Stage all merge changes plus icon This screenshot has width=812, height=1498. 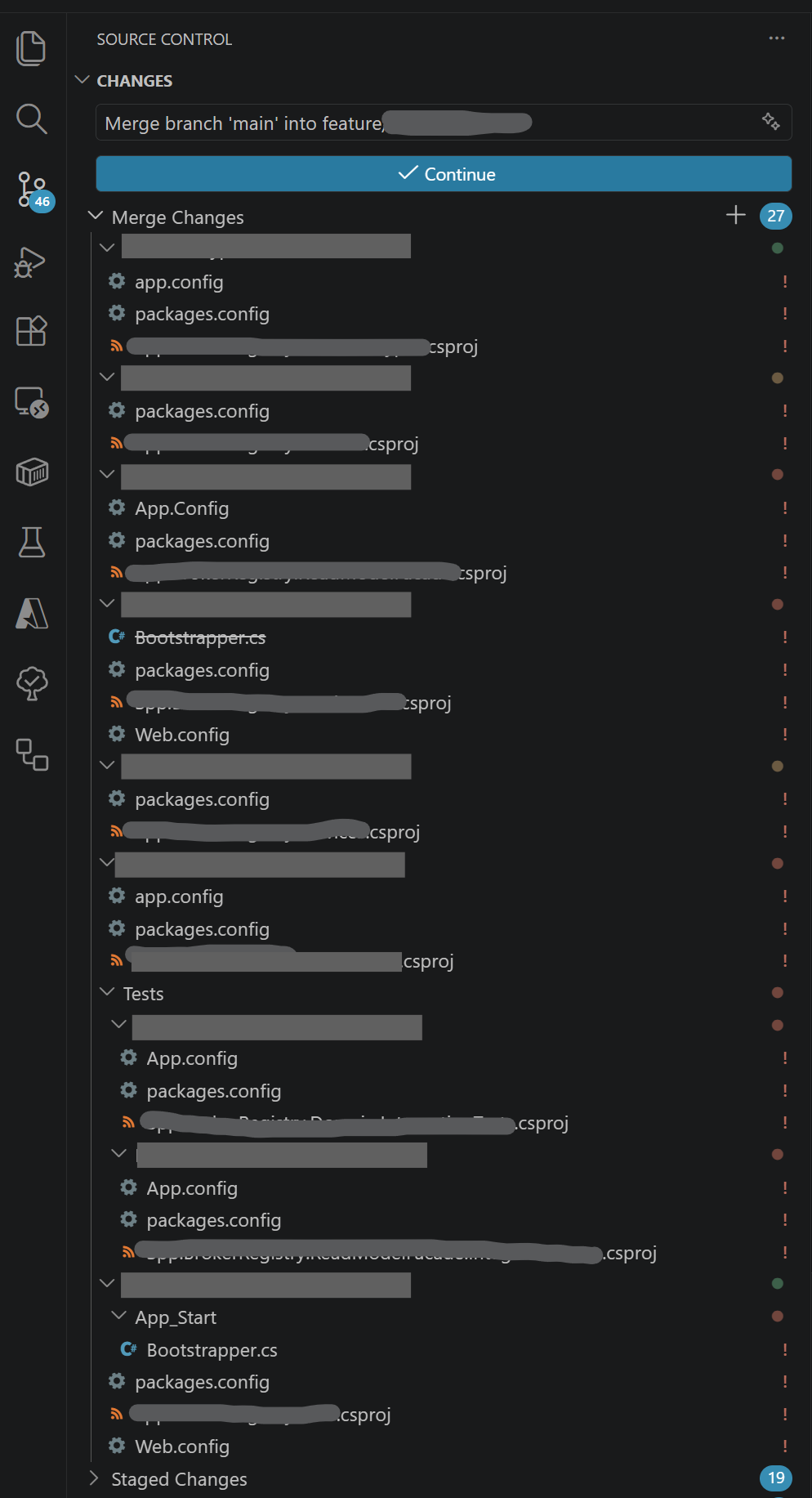[735, 215]
